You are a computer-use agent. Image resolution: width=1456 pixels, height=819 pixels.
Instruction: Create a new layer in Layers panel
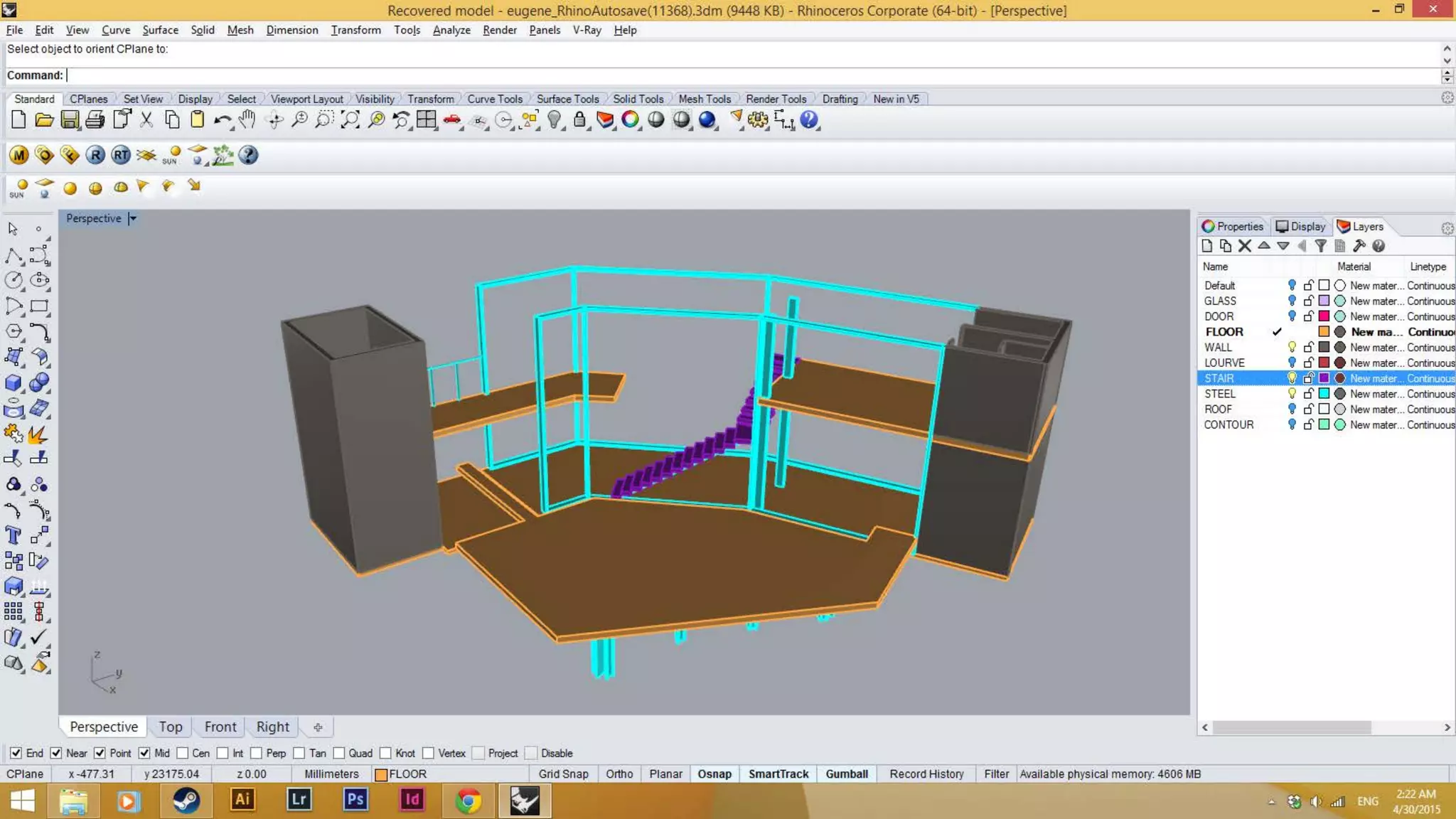1206,246
